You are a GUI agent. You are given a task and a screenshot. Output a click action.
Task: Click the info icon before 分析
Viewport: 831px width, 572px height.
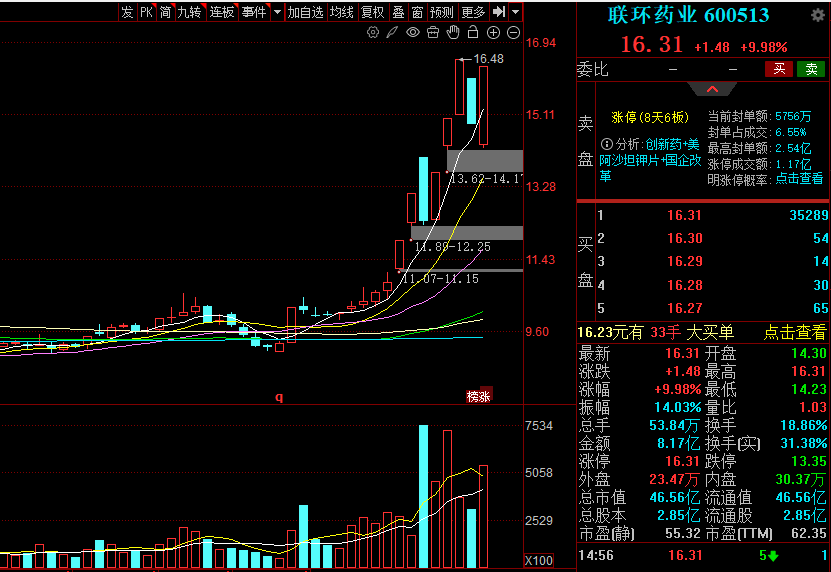pos(606,144)
